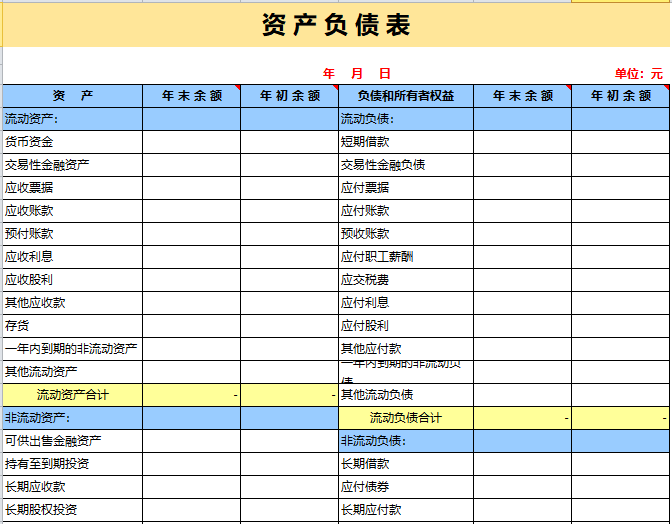
Task: Select the 负债和所有者权益 header cell
Action: 405,96
